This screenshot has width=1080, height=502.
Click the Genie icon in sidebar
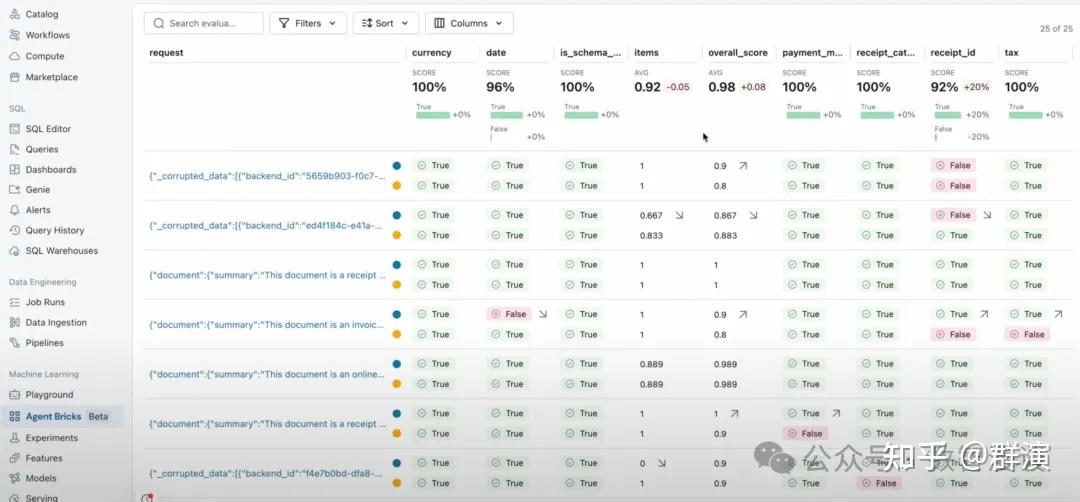click(x=15, y=190)
